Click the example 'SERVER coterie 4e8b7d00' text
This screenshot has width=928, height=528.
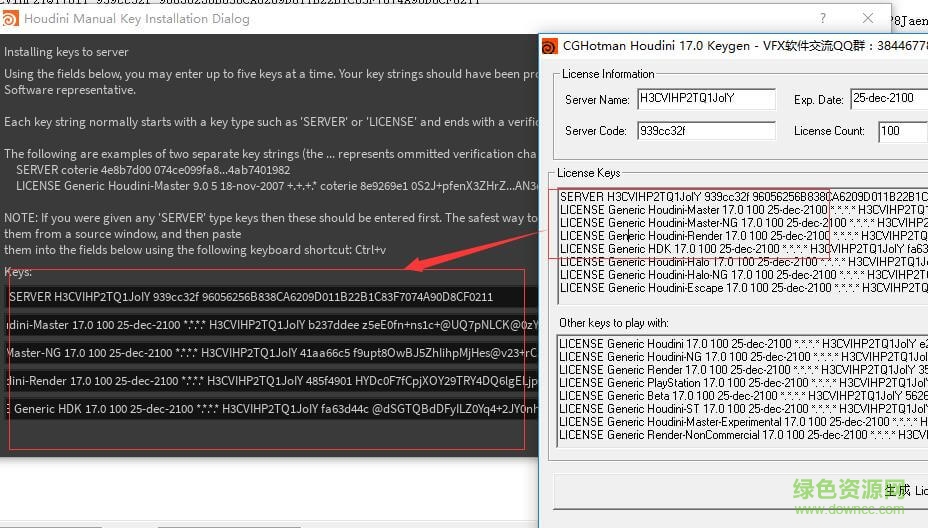click(153, 170)
